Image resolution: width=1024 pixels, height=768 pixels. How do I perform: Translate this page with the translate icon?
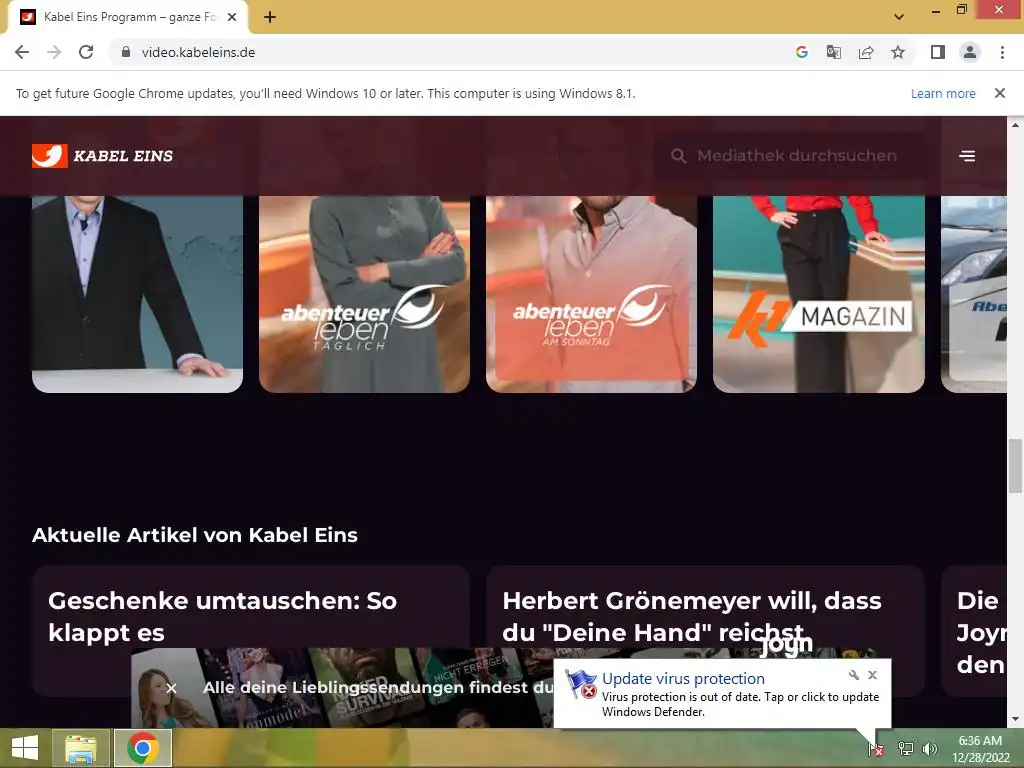pos(834,52)
